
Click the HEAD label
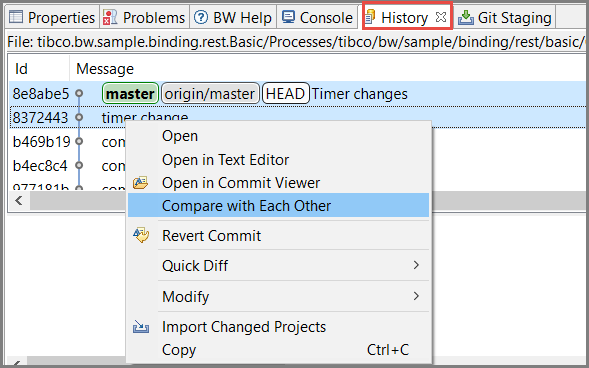point(285,94)
